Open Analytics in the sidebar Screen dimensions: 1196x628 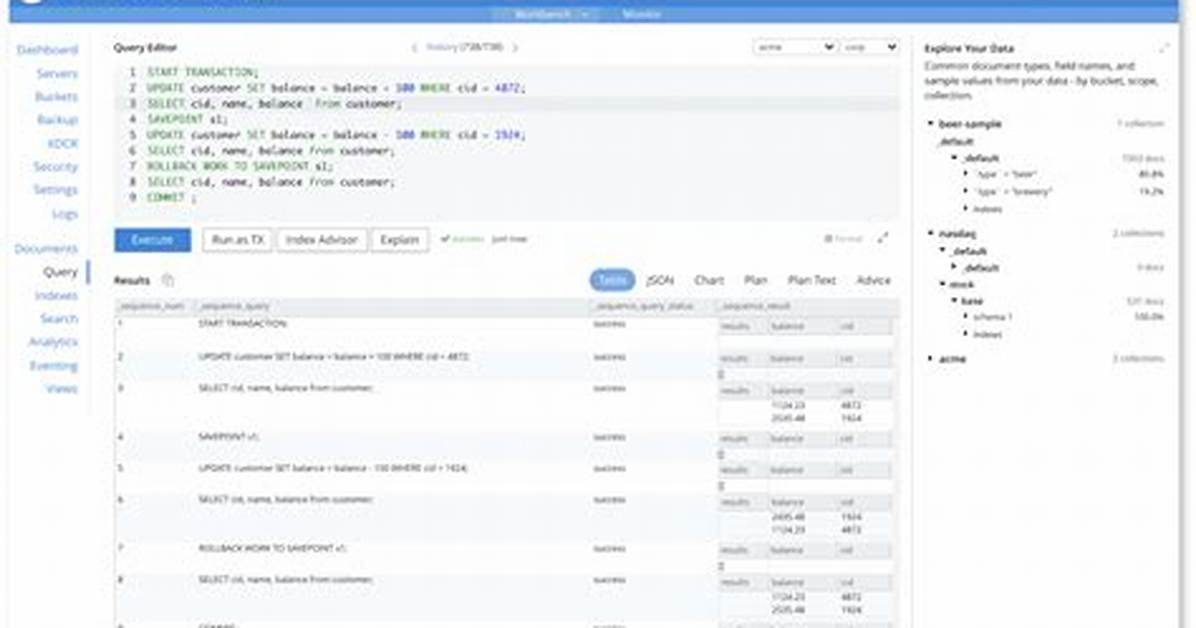(x=53, y=342)
